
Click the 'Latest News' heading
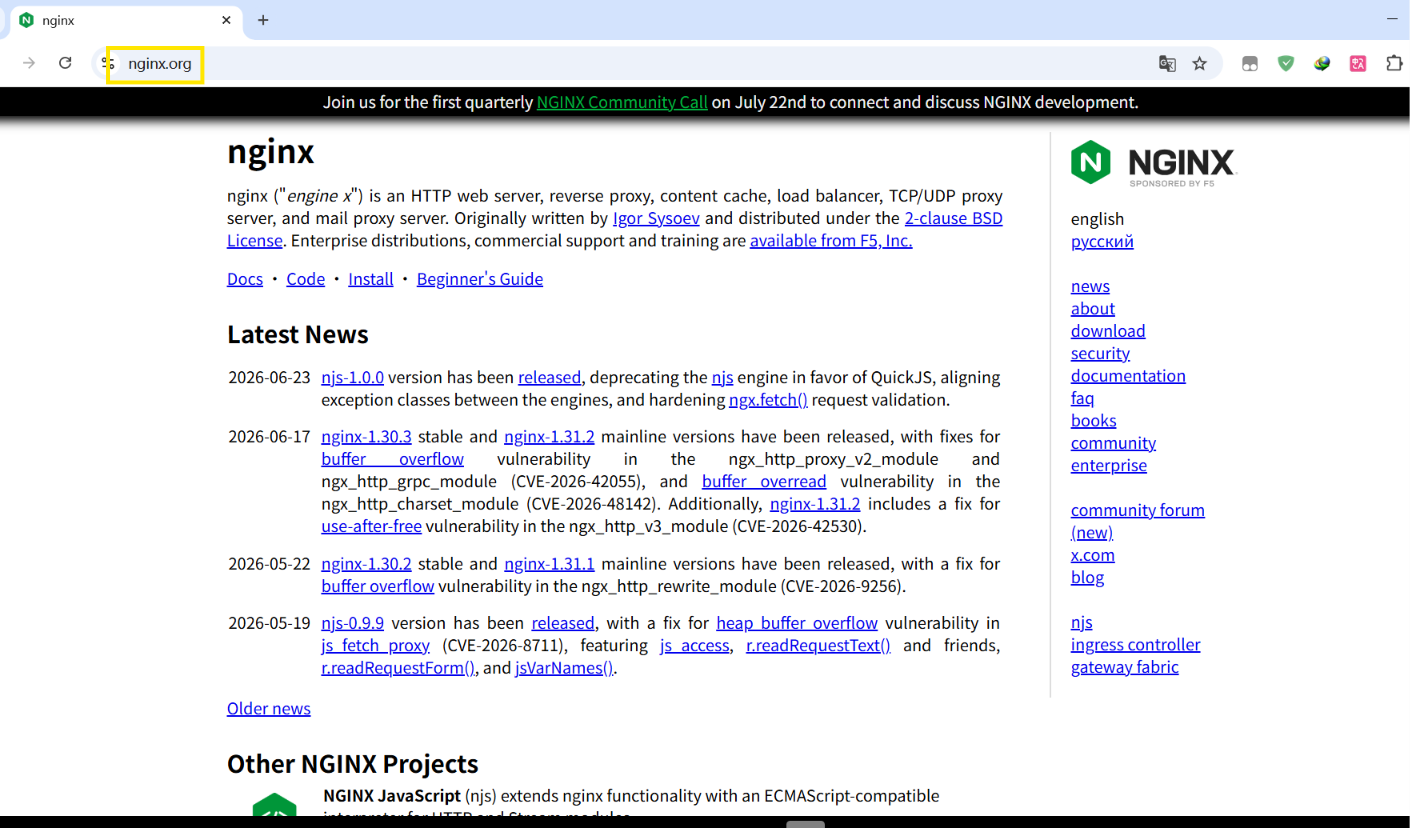click(298, 334)
